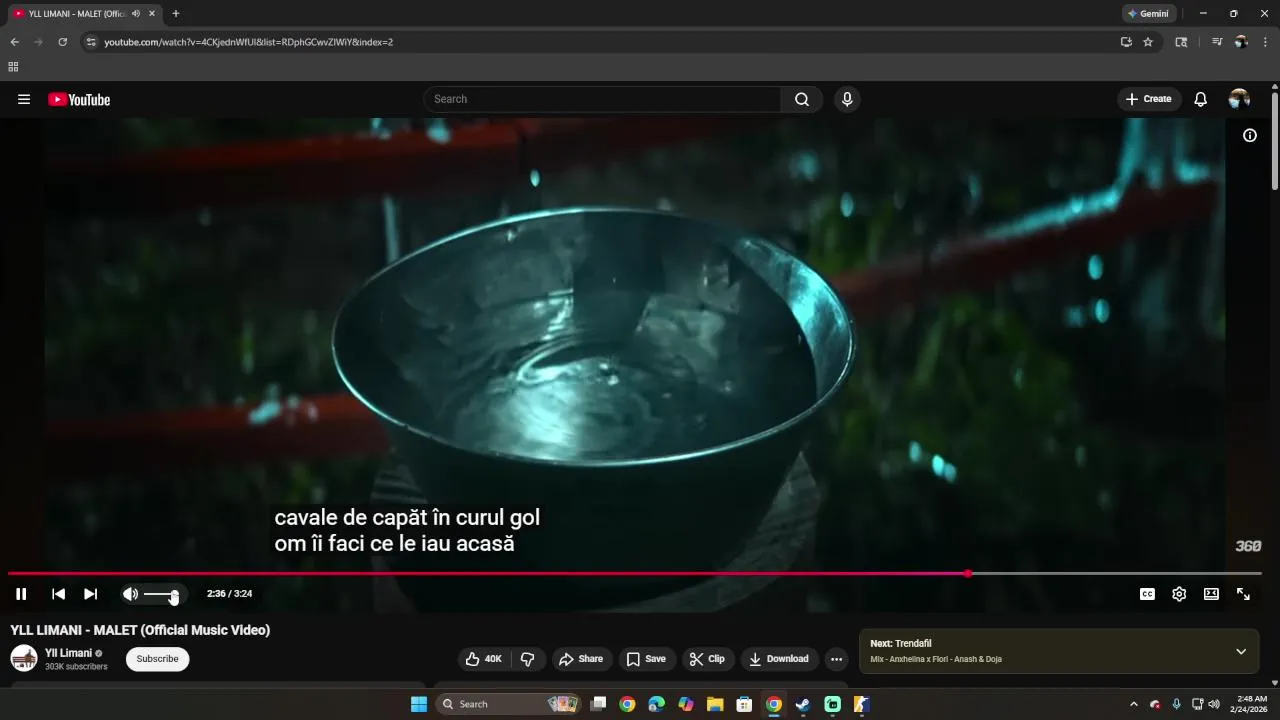Close the YLL LIMANI - MALET tab

coord(152,14)
